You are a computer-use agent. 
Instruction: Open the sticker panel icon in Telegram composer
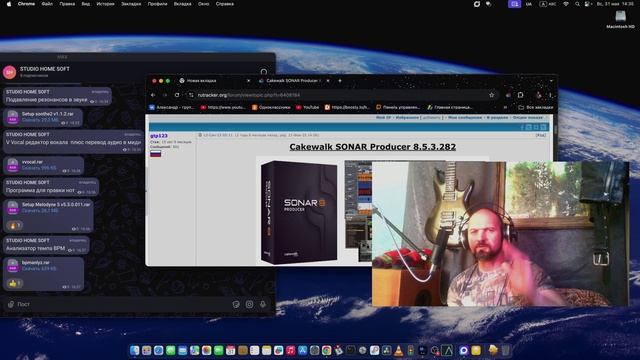(x=236, y=304)
